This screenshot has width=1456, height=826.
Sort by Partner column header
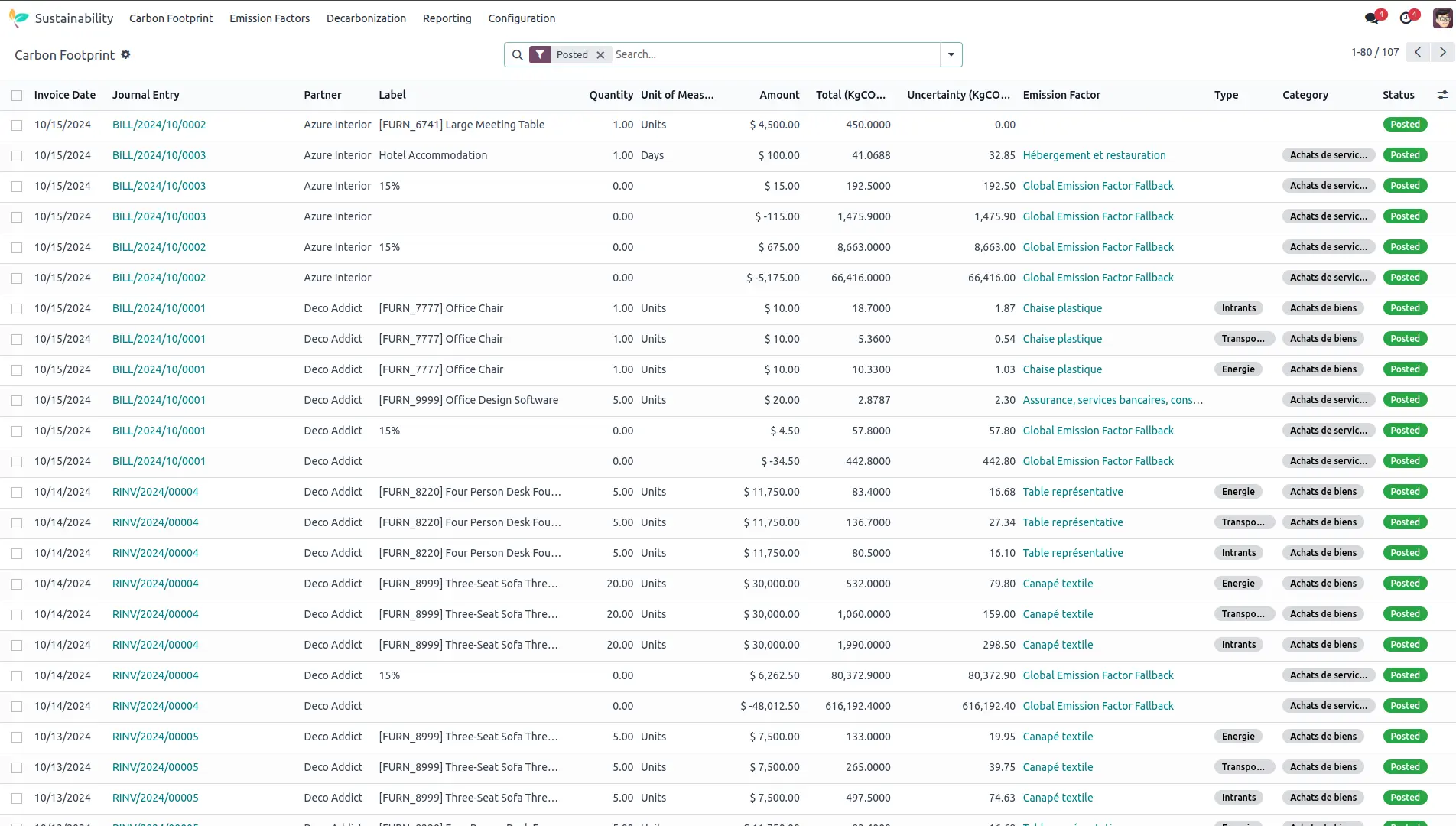tap(323, 95)
